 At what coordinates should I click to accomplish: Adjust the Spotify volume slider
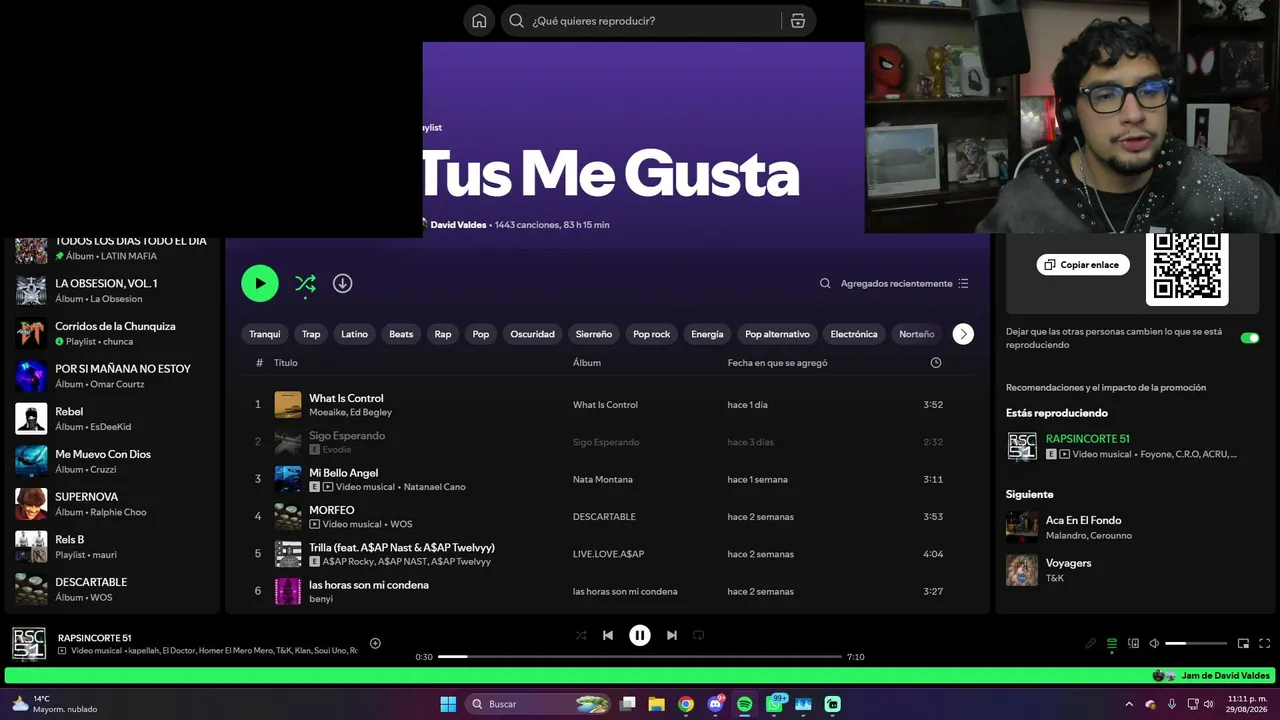(x=1196, y=644)
